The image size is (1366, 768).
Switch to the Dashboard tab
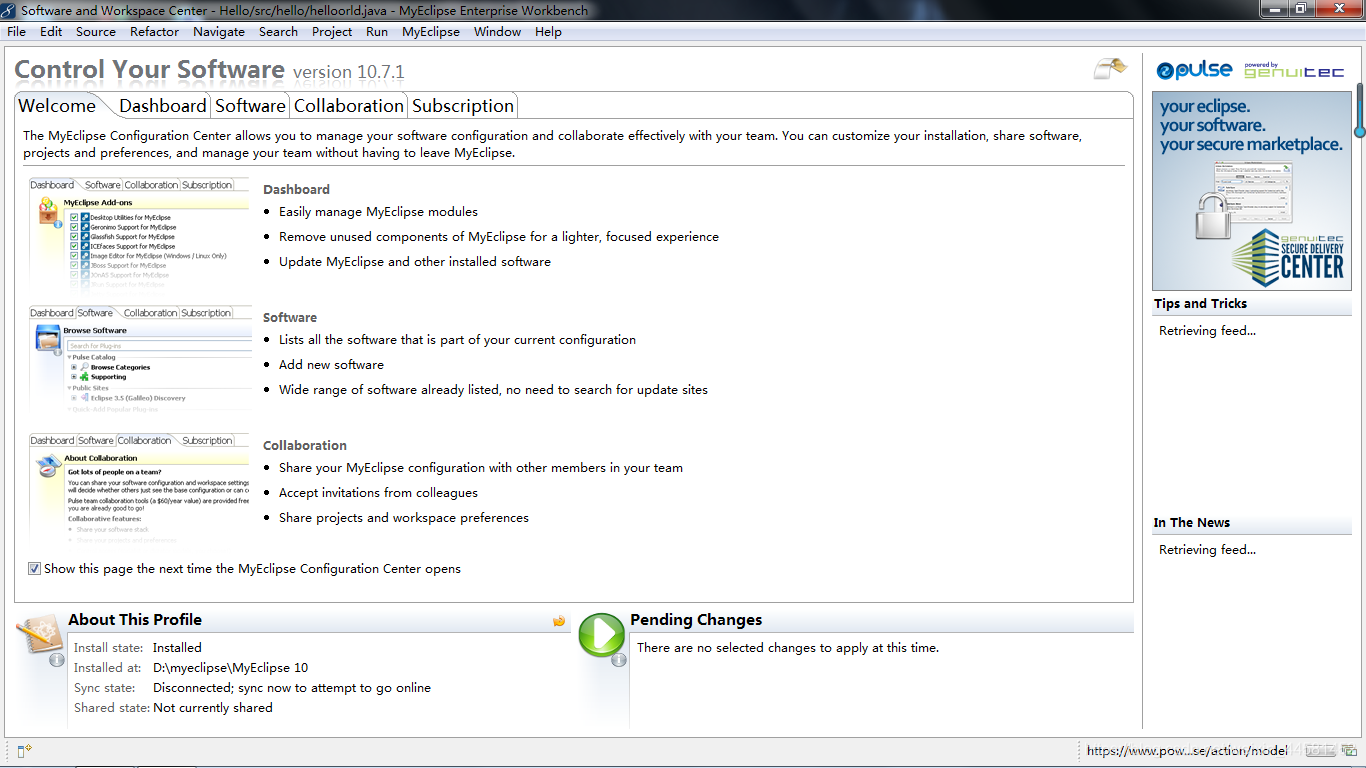162,105
